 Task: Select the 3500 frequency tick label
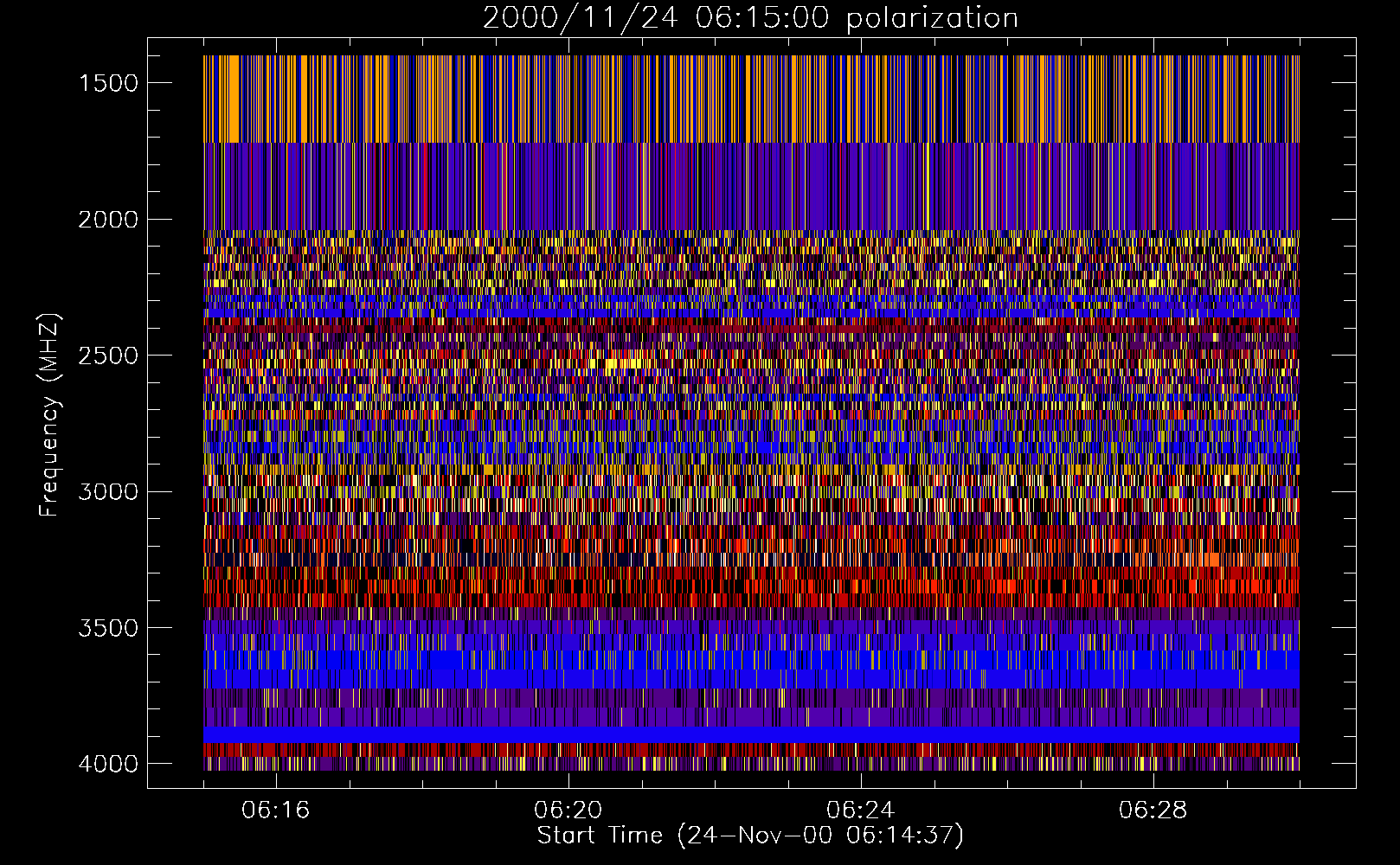click(108, 628)
